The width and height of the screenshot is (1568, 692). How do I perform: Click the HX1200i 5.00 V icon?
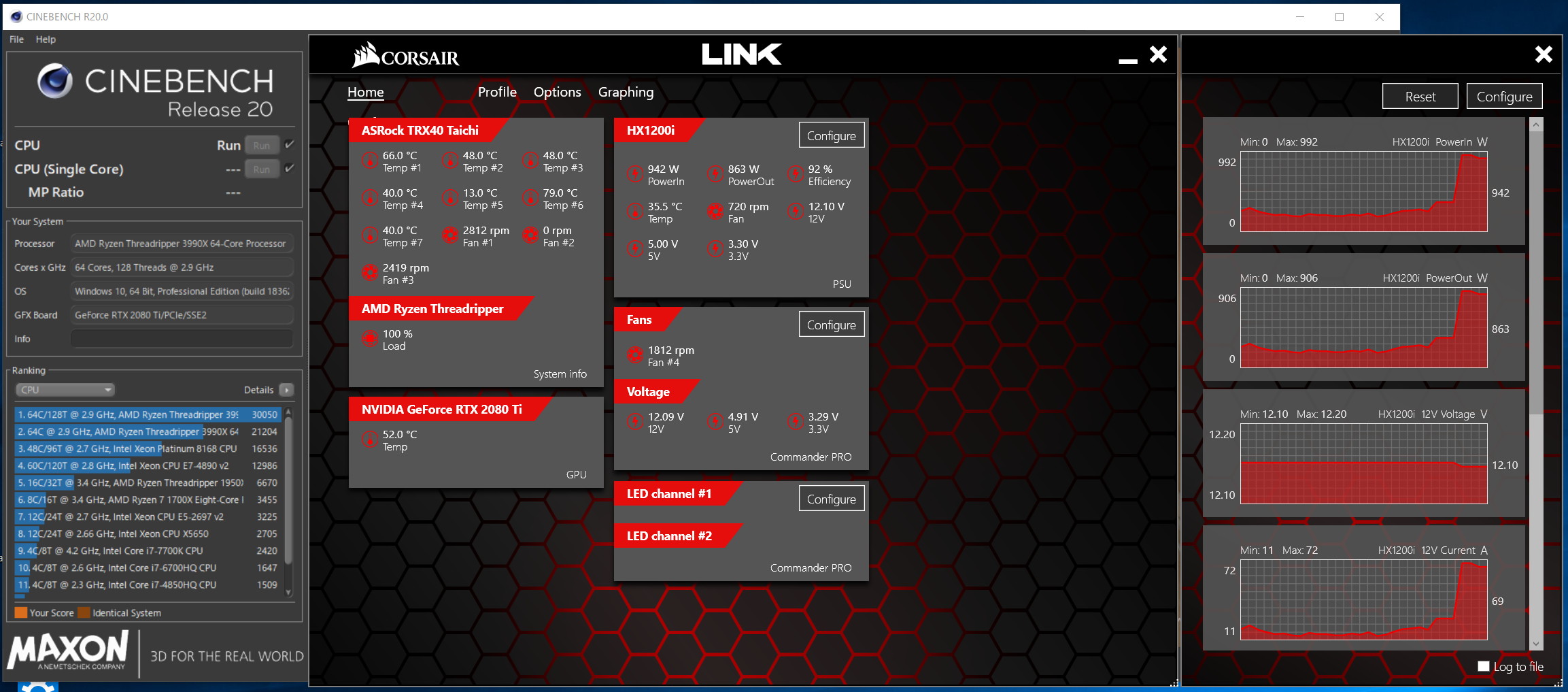[x=635, y=250]
